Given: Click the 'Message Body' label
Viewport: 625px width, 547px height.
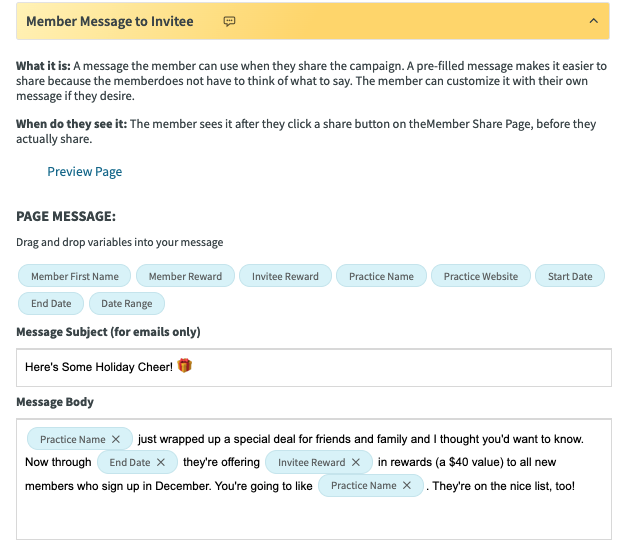Looking at the screenshot, I should pyautogui.click(x=55, y=402).
